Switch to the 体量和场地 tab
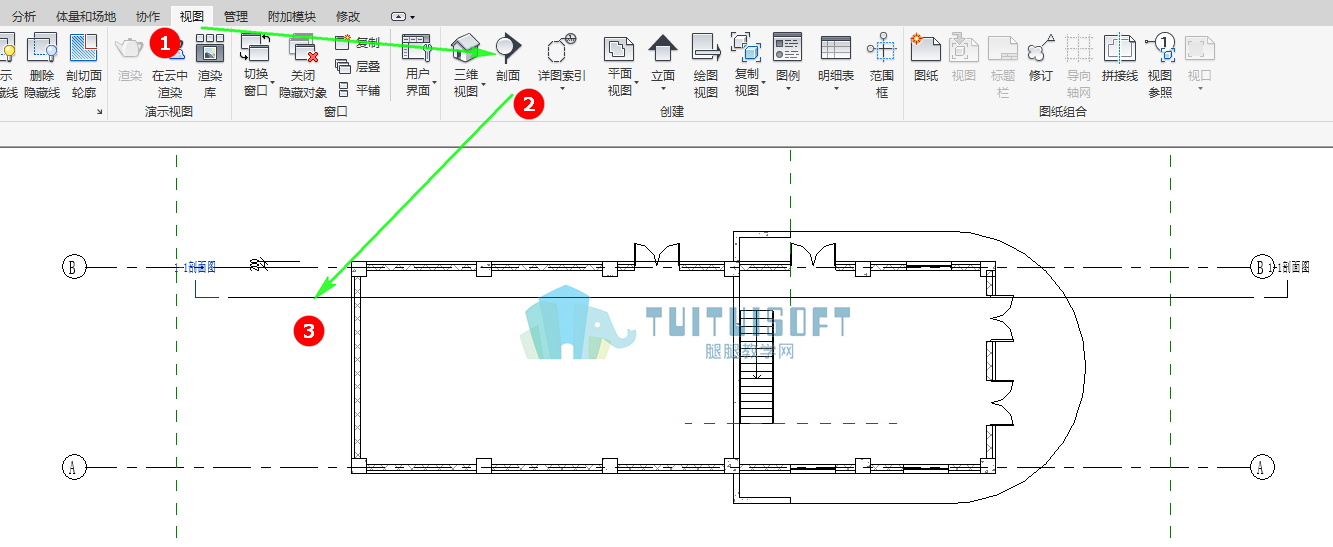 pos(86,16)
